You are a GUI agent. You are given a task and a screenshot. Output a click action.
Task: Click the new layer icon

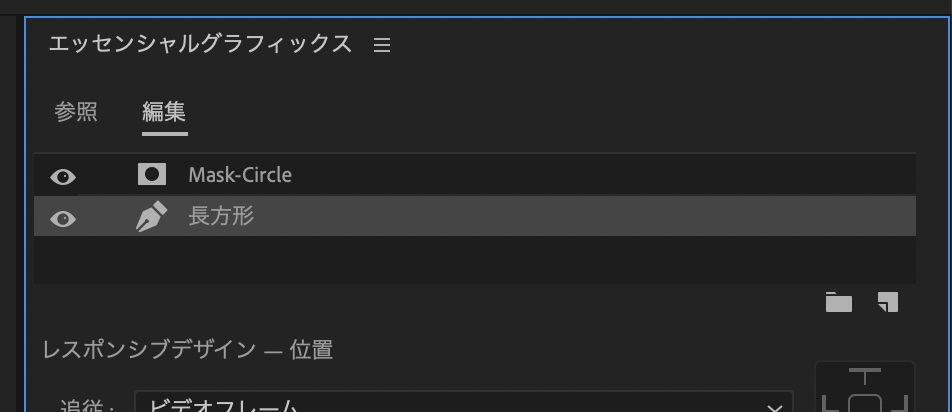pos(887,302)
